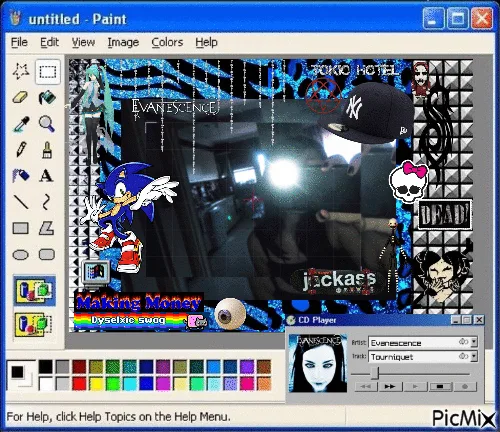This screenshot has width=500, height=432.
Task: Enable transparent selection mode option
Action: tap(34, 324)
